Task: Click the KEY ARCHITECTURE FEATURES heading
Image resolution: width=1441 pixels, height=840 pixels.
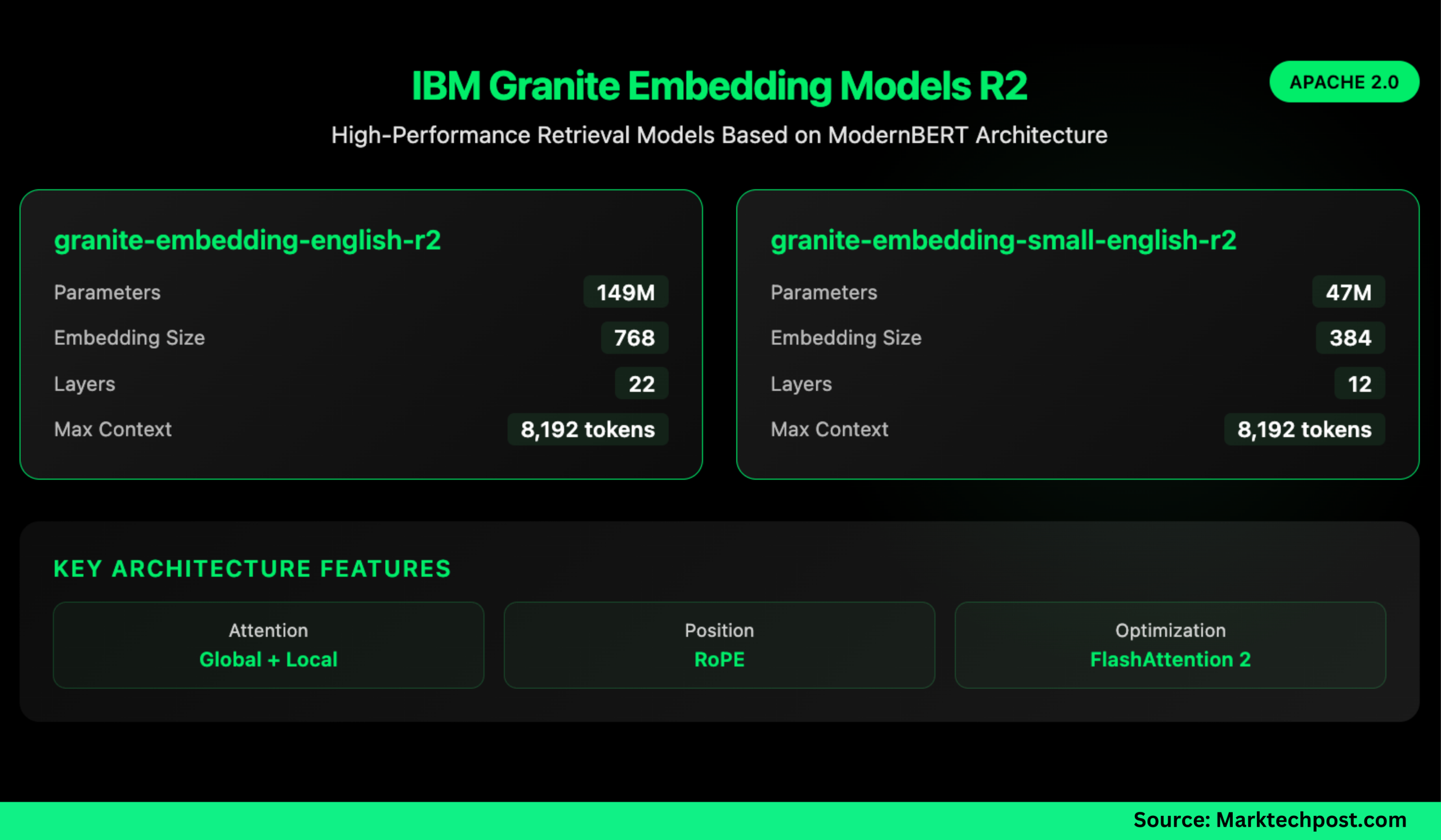Action: (252, 569)
